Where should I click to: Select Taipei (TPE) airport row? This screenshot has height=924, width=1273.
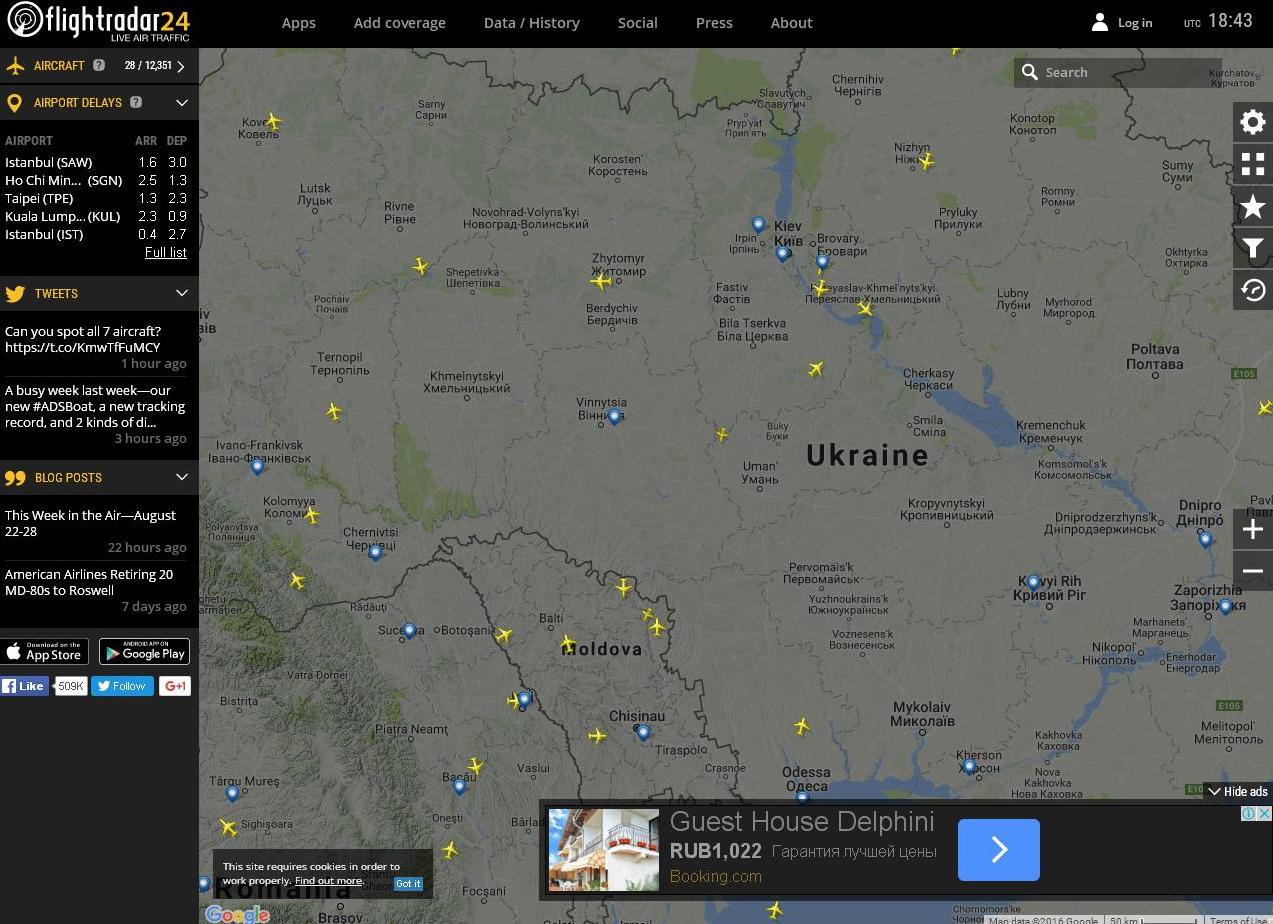[97, 198]
